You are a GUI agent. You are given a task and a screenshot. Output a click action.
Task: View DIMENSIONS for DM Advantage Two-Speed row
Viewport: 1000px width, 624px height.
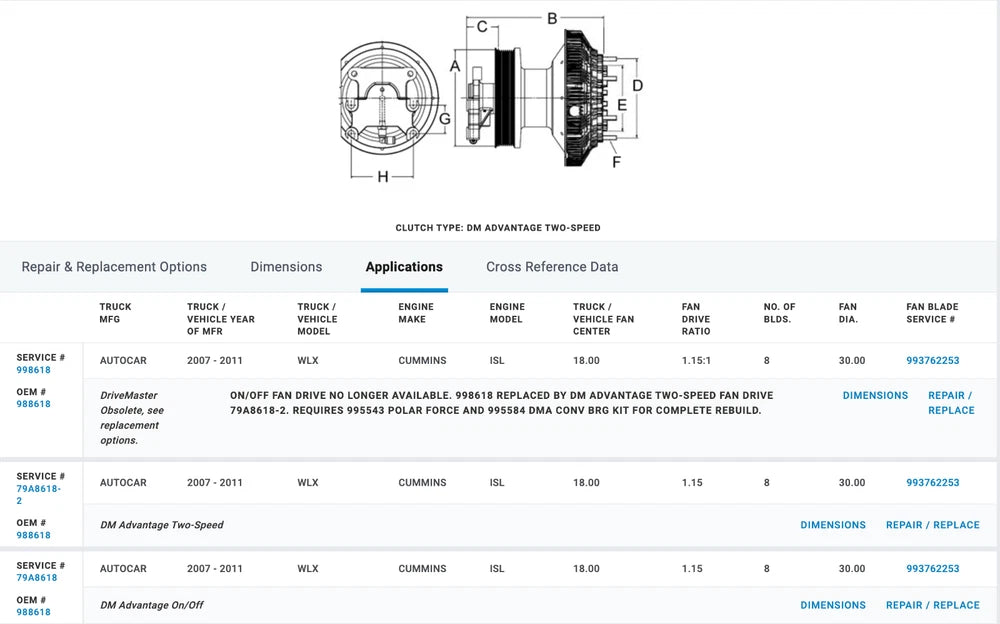point(833,525)
